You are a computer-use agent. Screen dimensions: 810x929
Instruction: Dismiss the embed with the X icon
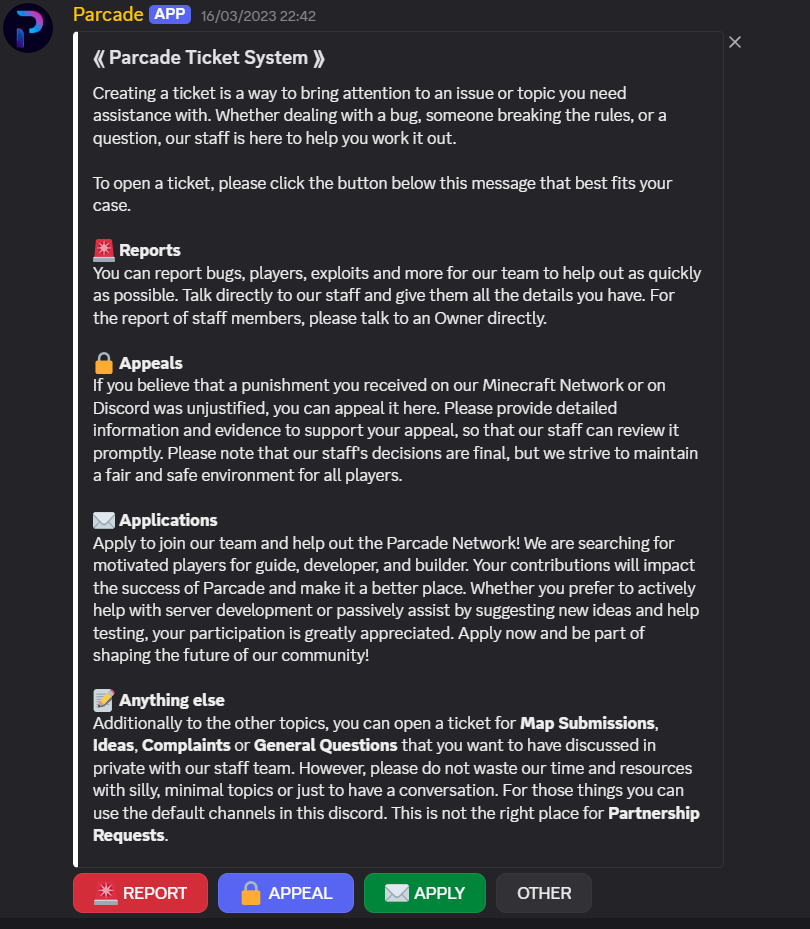[x=735, y=42]
